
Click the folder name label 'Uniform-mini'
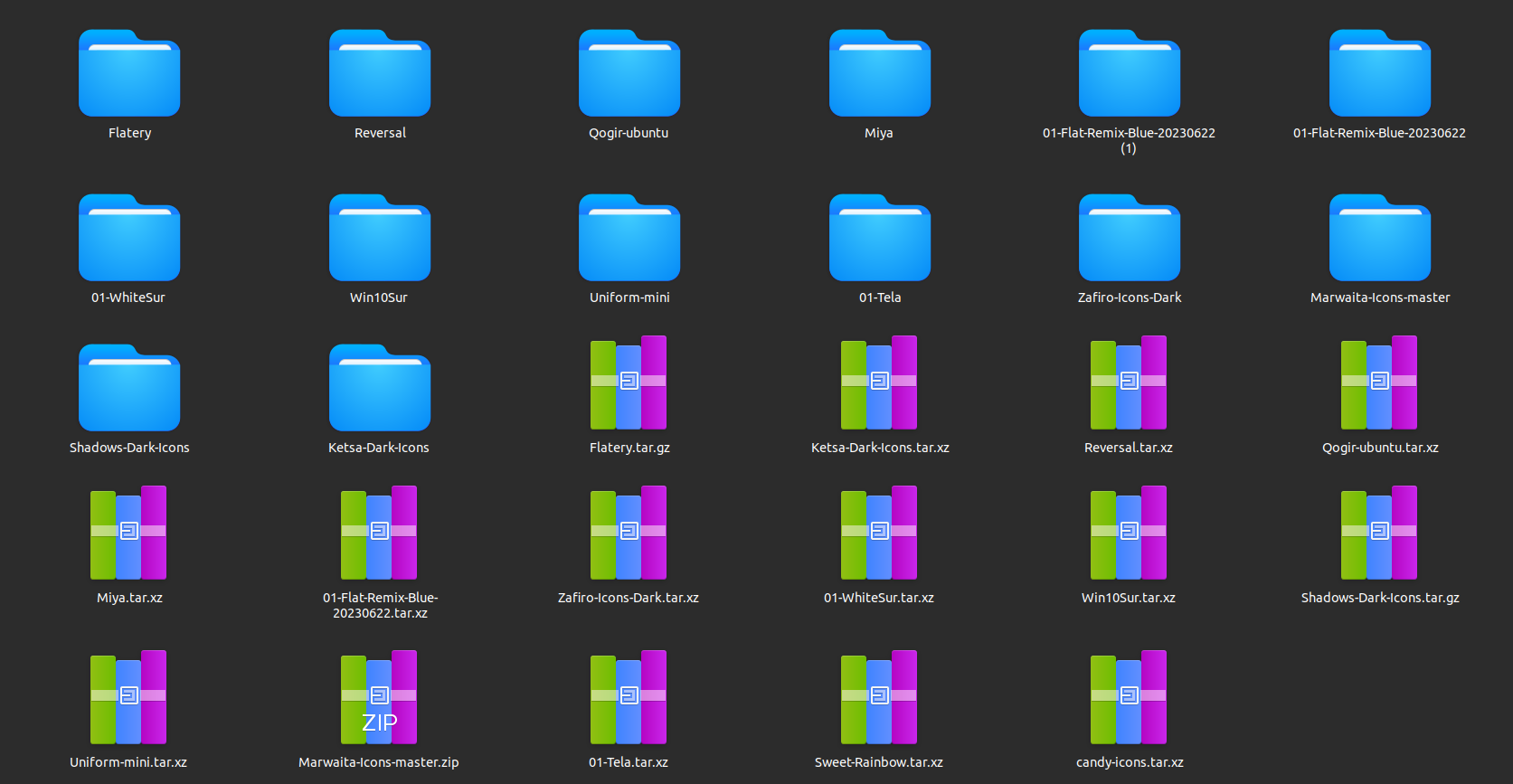pyautogui.click(x=629, y=298)
